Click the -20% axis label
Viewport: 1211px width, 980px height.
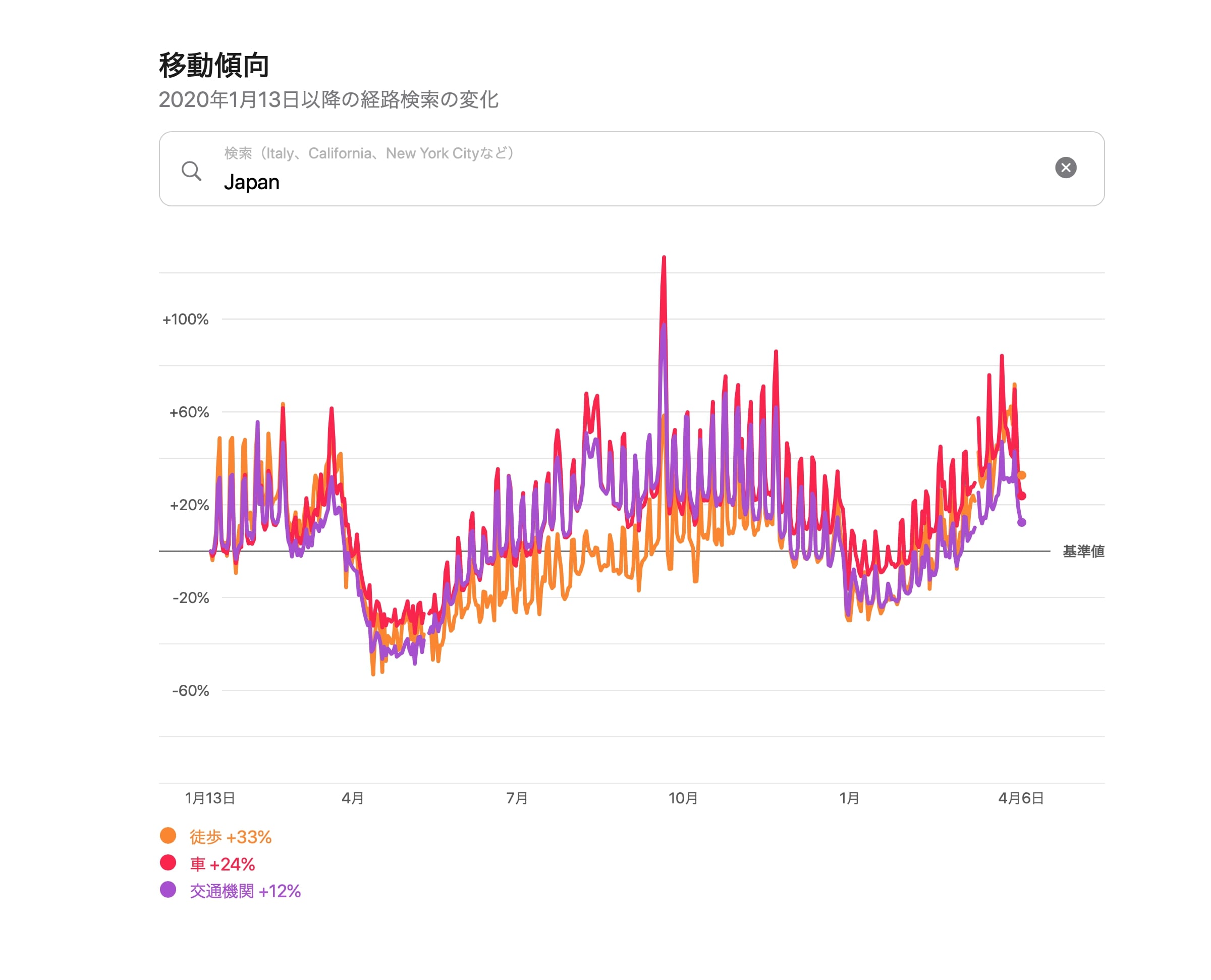click(x=191, y=598)
